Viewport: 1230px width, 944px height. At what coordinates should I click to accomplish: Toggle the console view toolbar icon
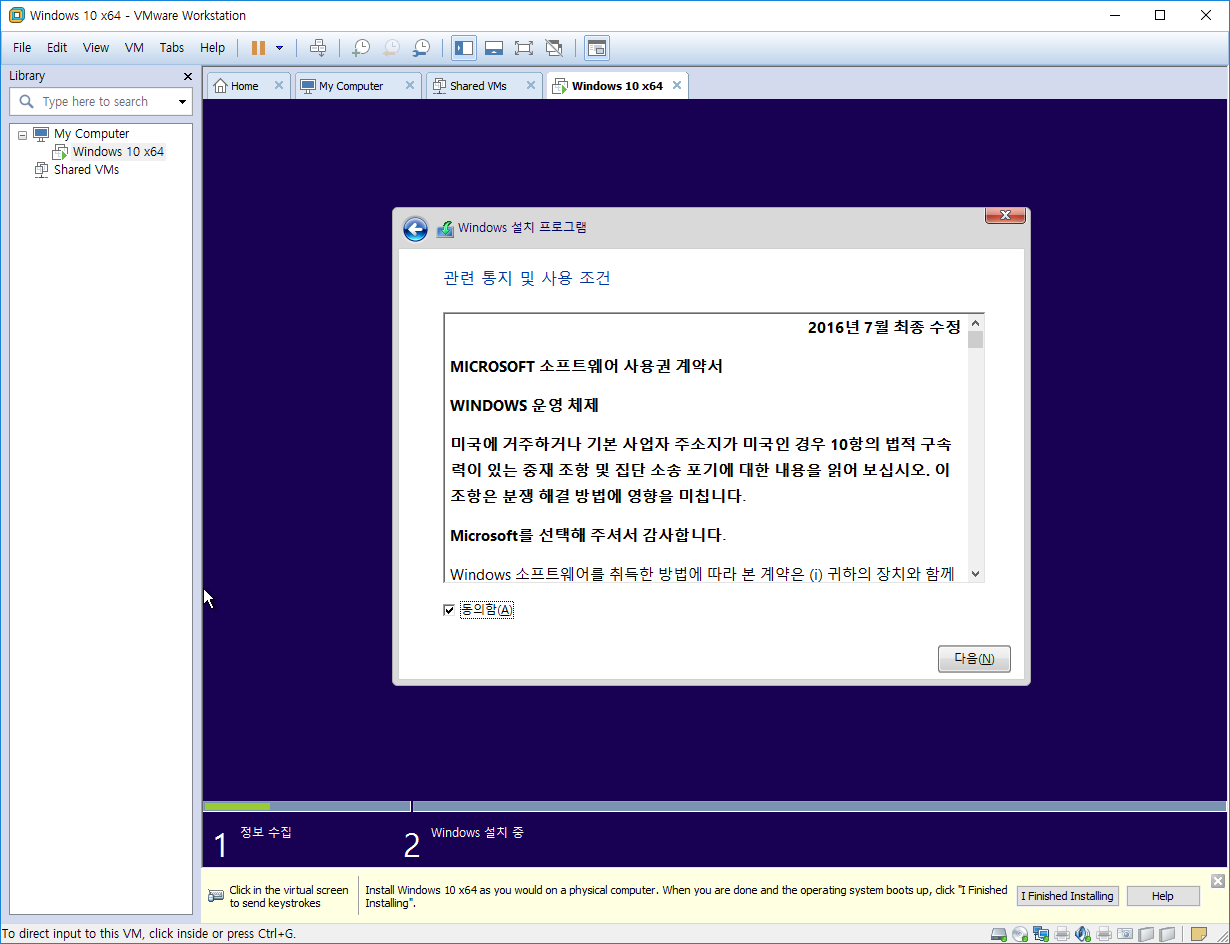coord(597,47)
